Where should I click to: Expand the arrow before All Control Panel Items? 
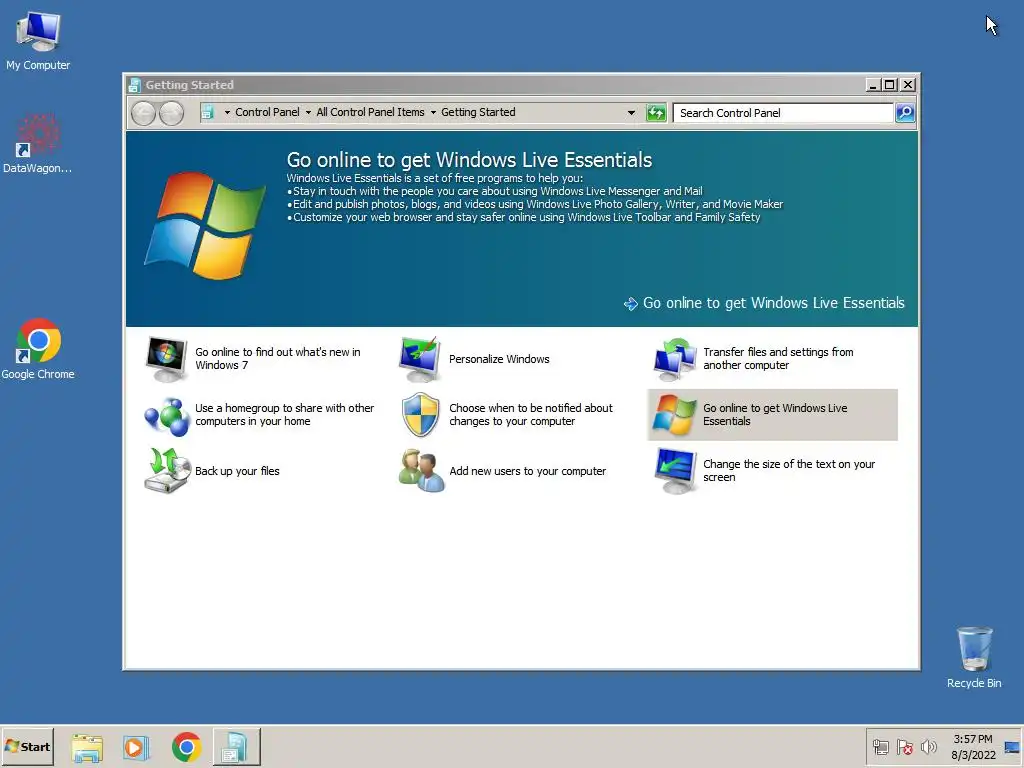pos(308,113)
